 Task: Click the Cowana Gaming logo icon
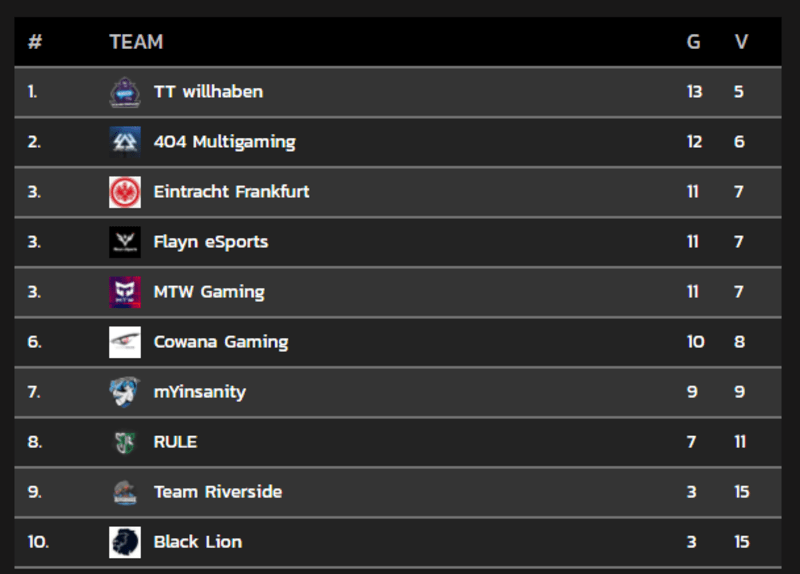click(125, 342)
